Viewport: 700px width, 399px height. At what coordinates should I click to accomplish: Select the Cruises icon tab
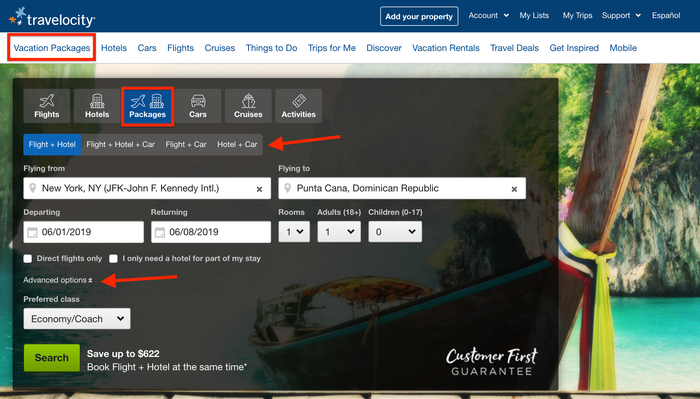tap(248, 106)
